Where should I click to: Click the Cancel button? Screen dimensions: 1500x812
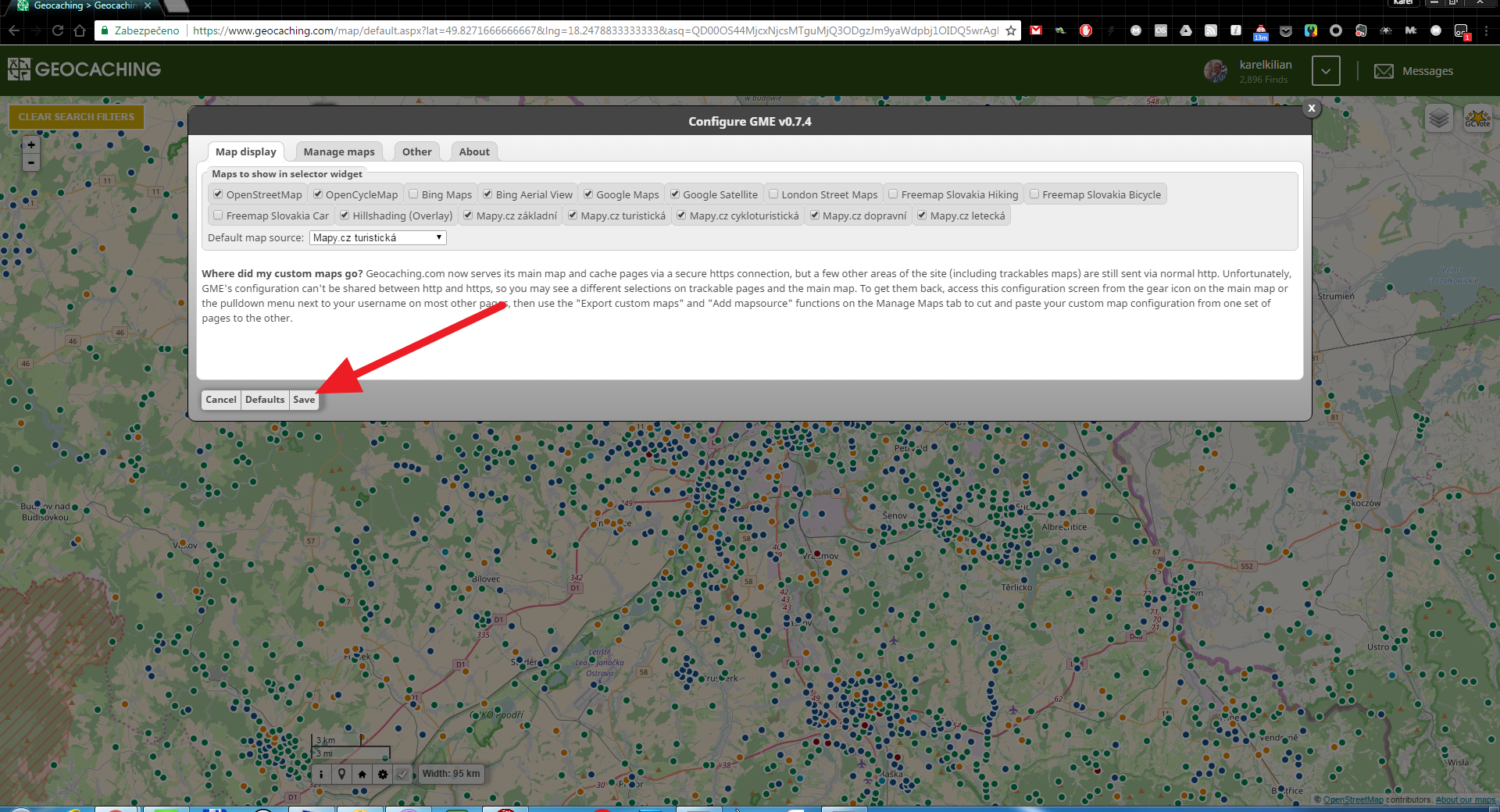[221, 400]
